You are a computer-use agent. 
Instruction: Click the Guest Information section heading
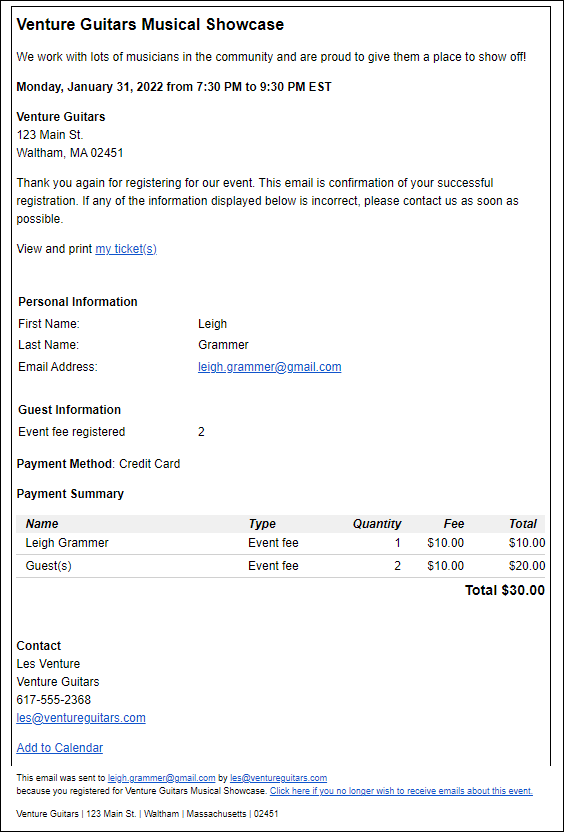[70, 410]
